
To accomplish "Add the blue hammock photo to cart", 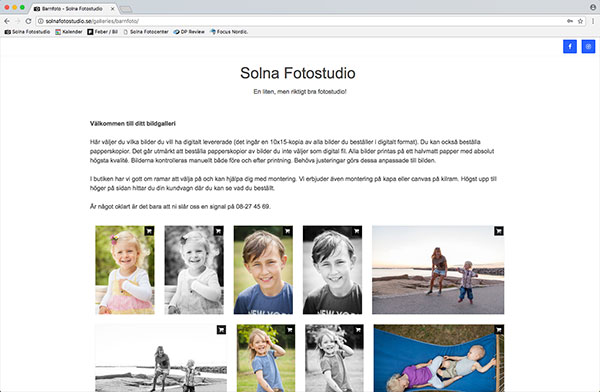I will (x=499, y=330).
